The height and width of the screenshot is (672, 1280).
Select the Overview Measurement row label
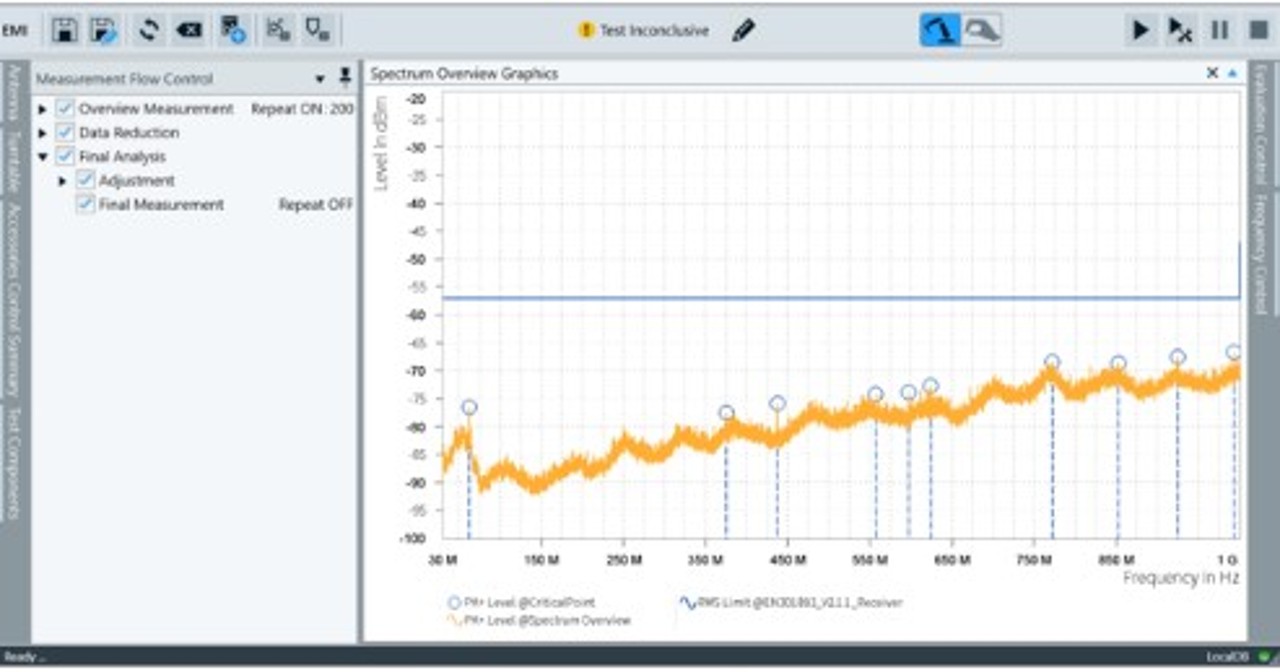point(156,108)
